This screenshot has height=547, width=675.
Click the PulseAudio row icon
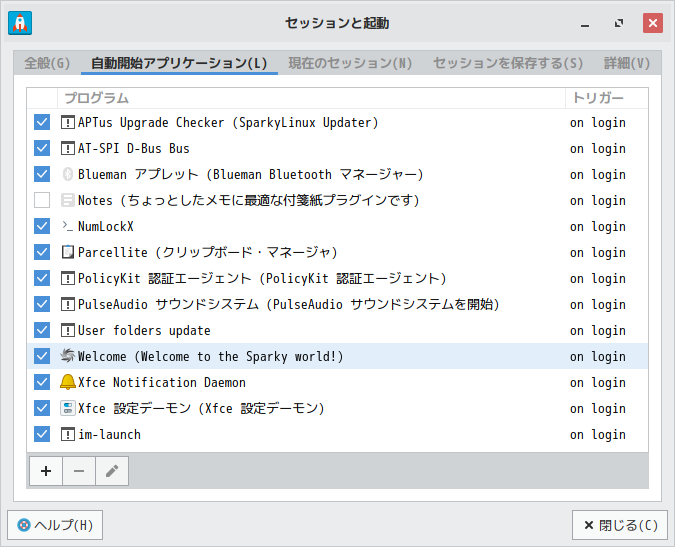pos(68,304)
